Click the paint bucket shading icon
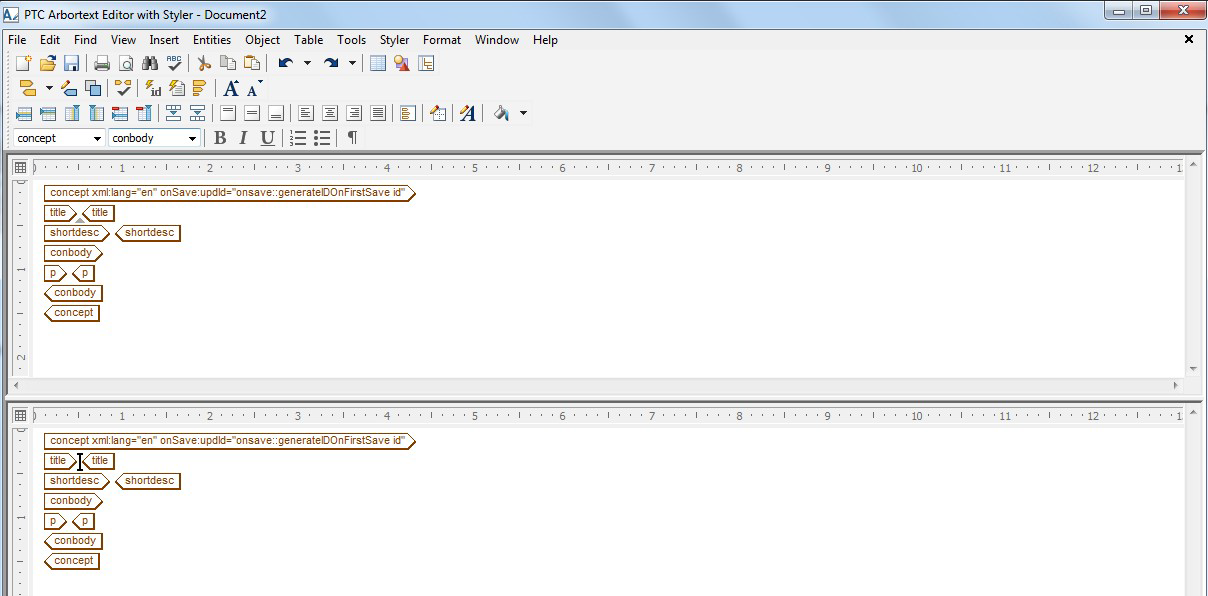The image size is (1208, 596). (x=502, y=113)
